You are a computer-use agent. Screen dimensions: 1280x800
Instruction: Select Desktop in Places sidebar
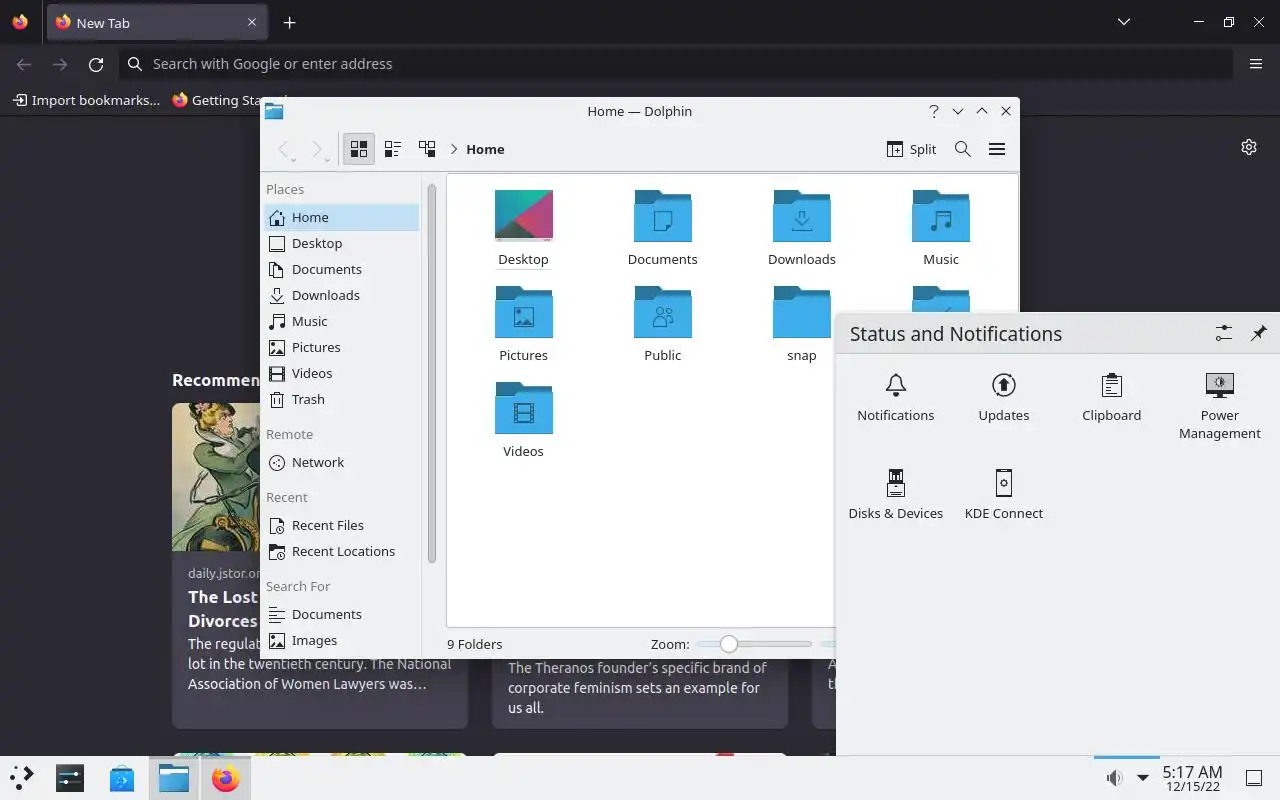click(341, 243)
